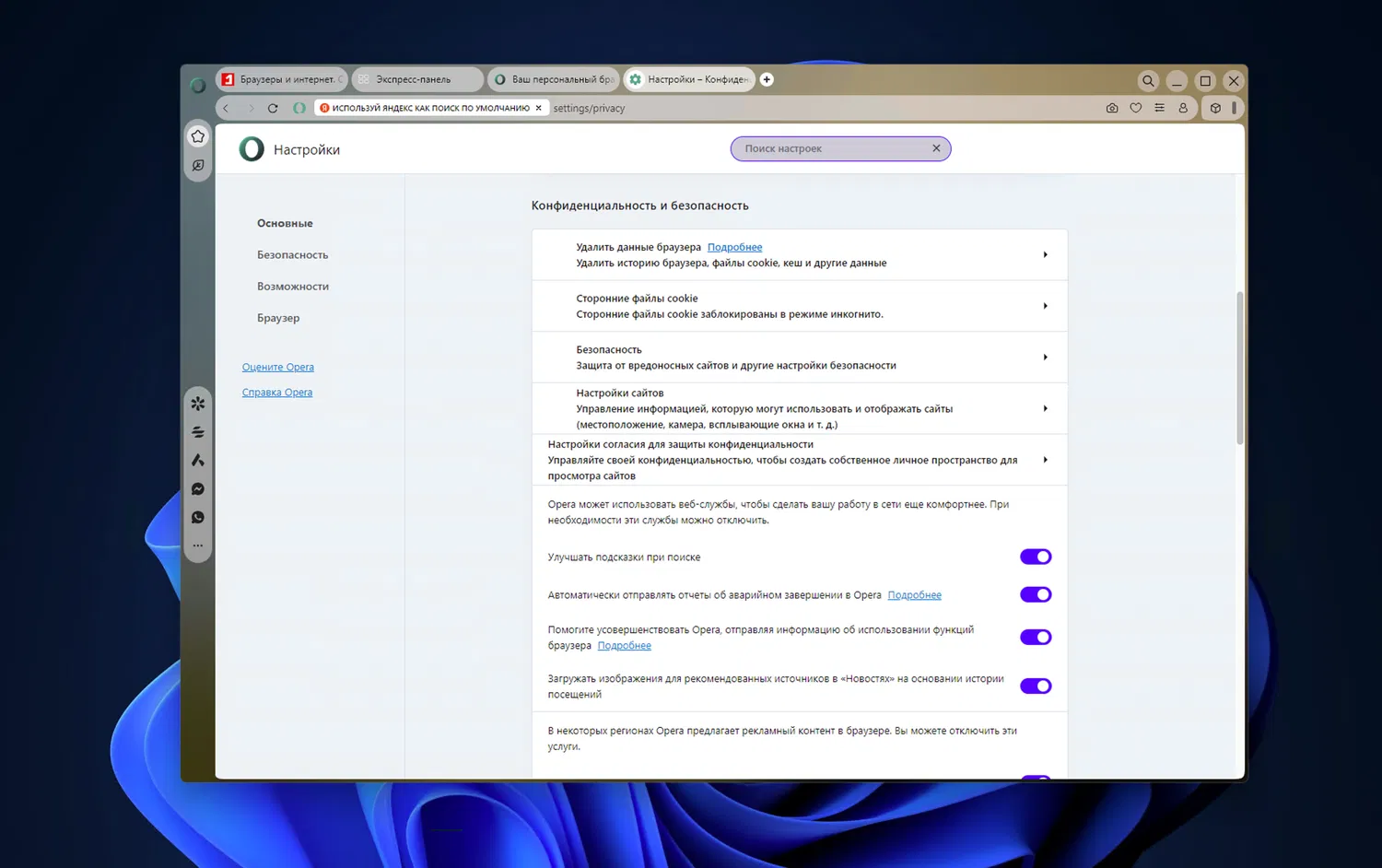Click the Opera icon beside the address bar
Image resolution: width=1382 pixels, height=868 pixels.
[299, 109]
